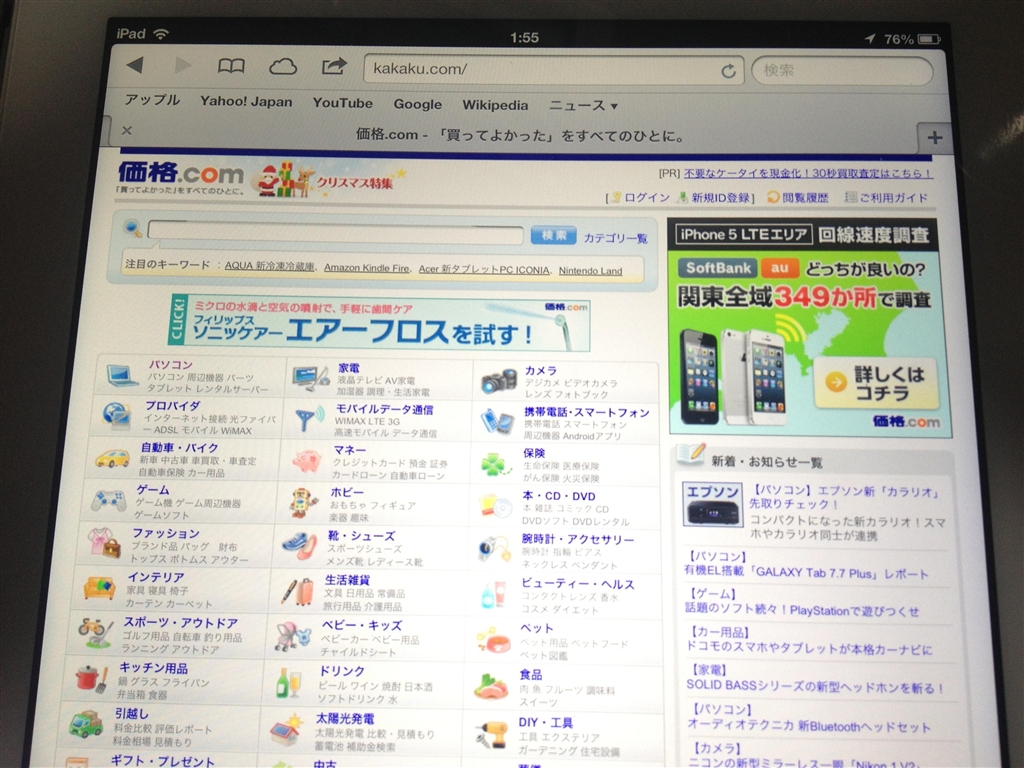Expand the ニュース bookmarks folder dropdown
The width and height of the screenshot is (1024, 768).
583,105
